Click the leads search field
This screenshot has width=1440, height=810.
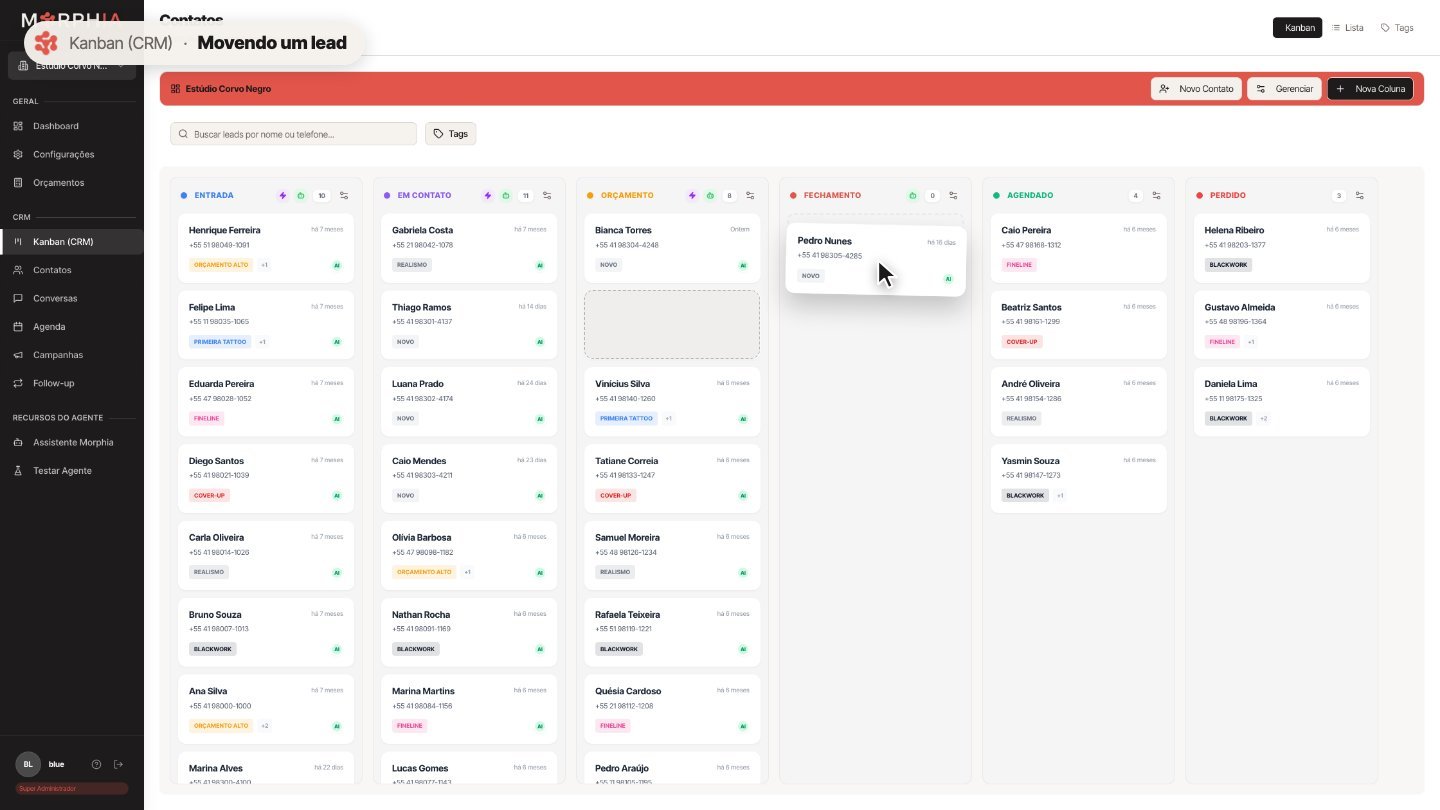[x=293, y=134]
